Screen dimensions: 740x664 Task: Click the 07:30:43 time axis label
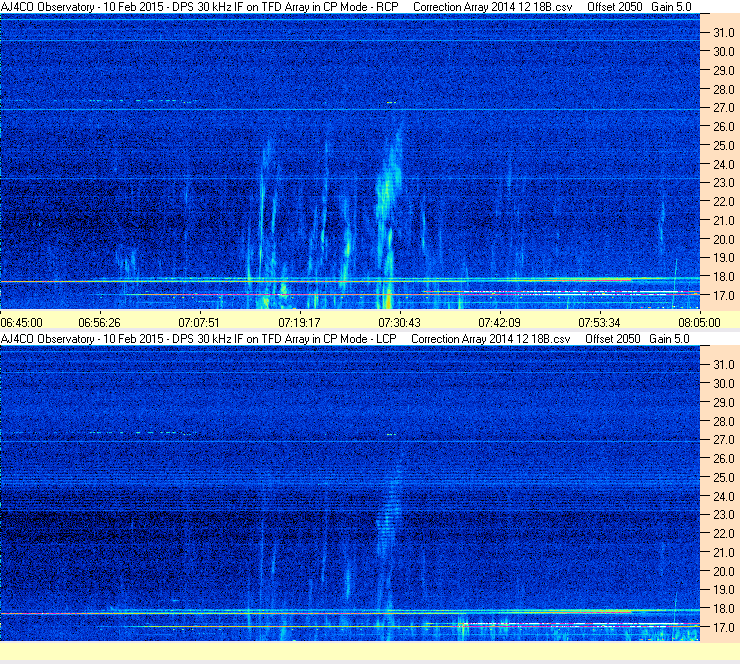click(x=399, y=322)
